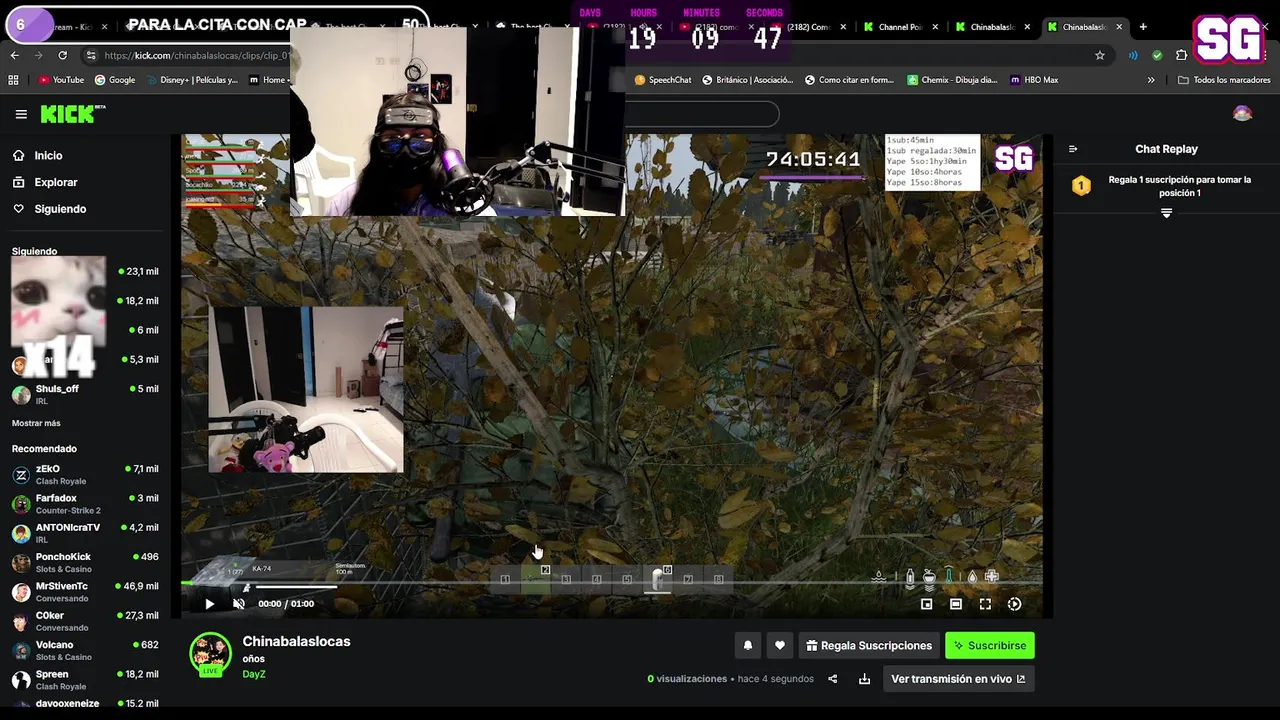Open the user profile avatar menu
Viewport: 1280px width, 720px height.
pyautogui.click(x=1242, y=114)
